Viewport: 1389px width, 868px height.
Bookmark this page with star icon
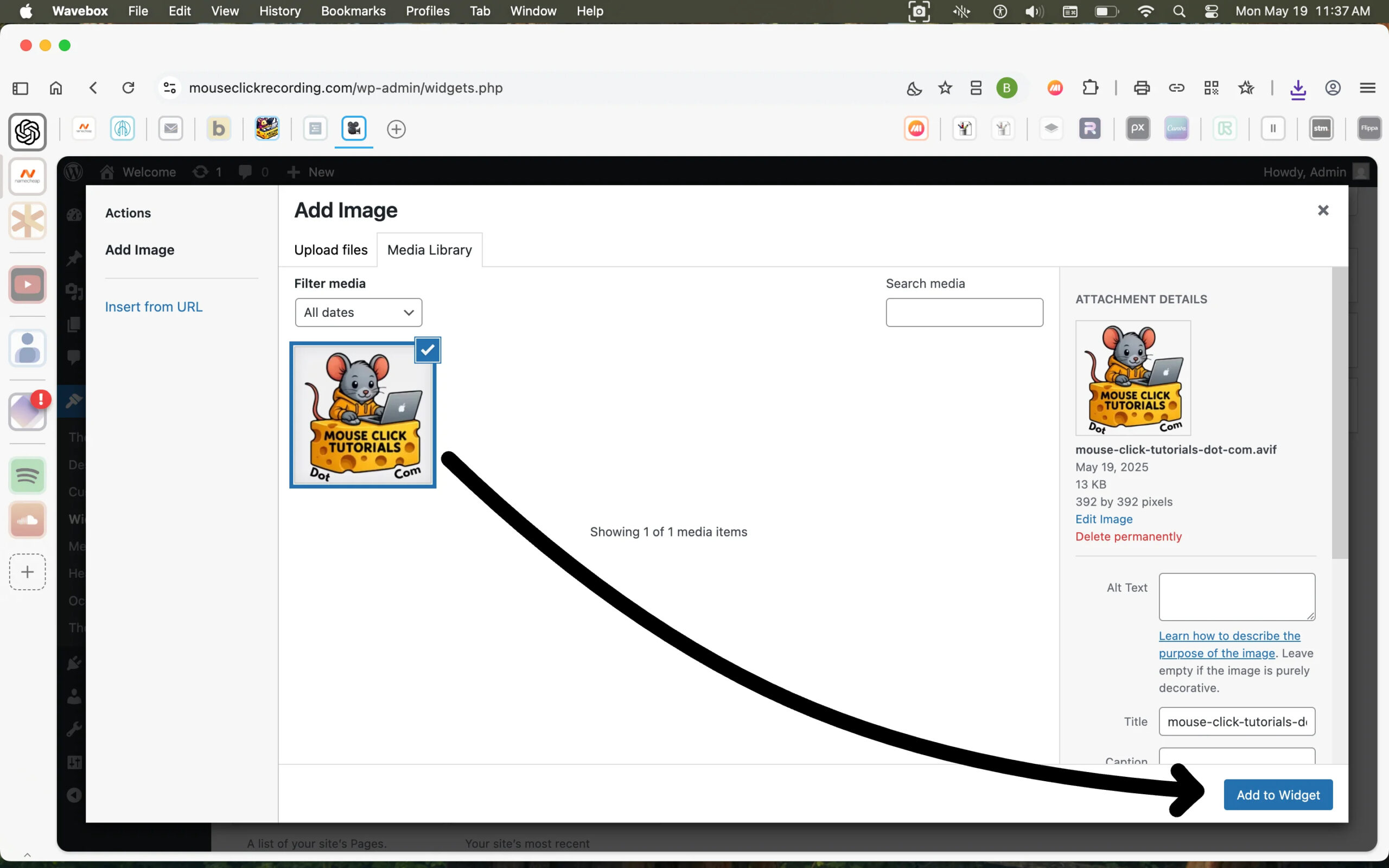coord(945,88)
